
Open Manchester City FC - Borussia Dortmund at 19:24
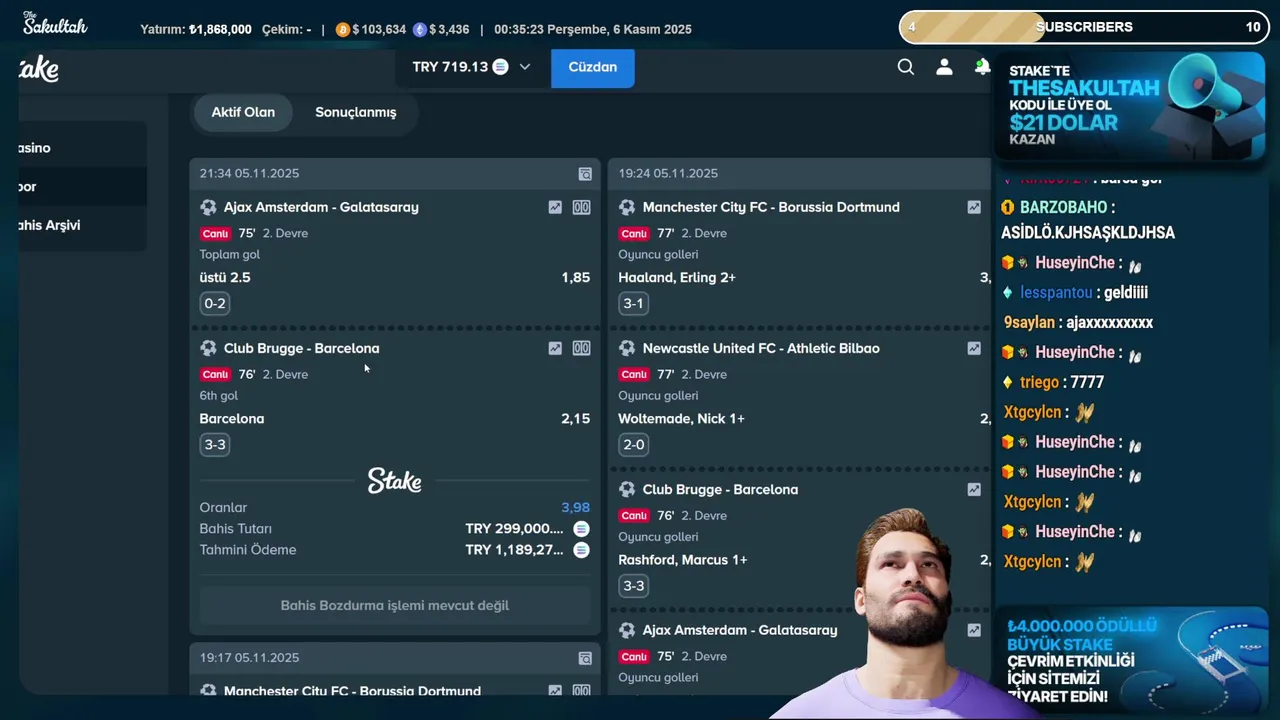point(771,207)
